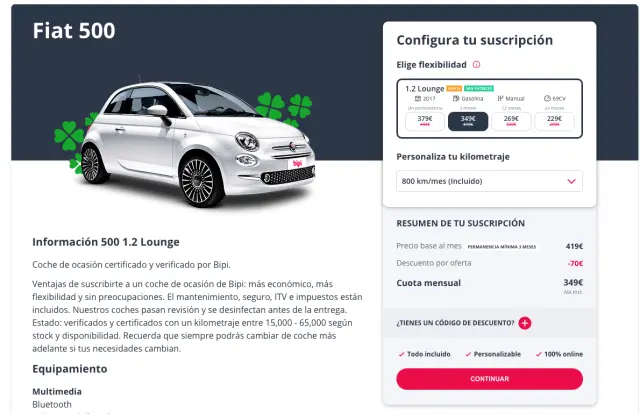Expand the ¿Tienes un código de descuento? section

pyautogui.click(x=455, y=323)
